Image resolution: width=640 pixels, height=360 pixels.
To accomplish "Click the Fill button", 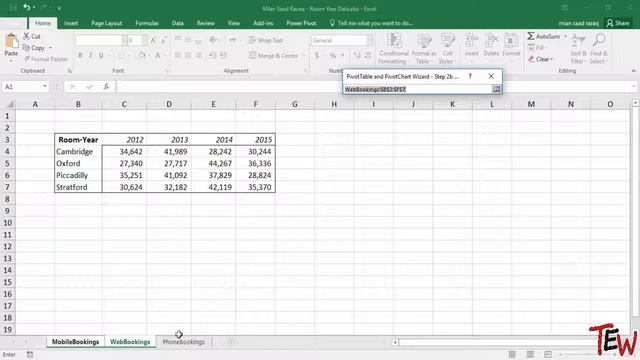I will (536, 48).
